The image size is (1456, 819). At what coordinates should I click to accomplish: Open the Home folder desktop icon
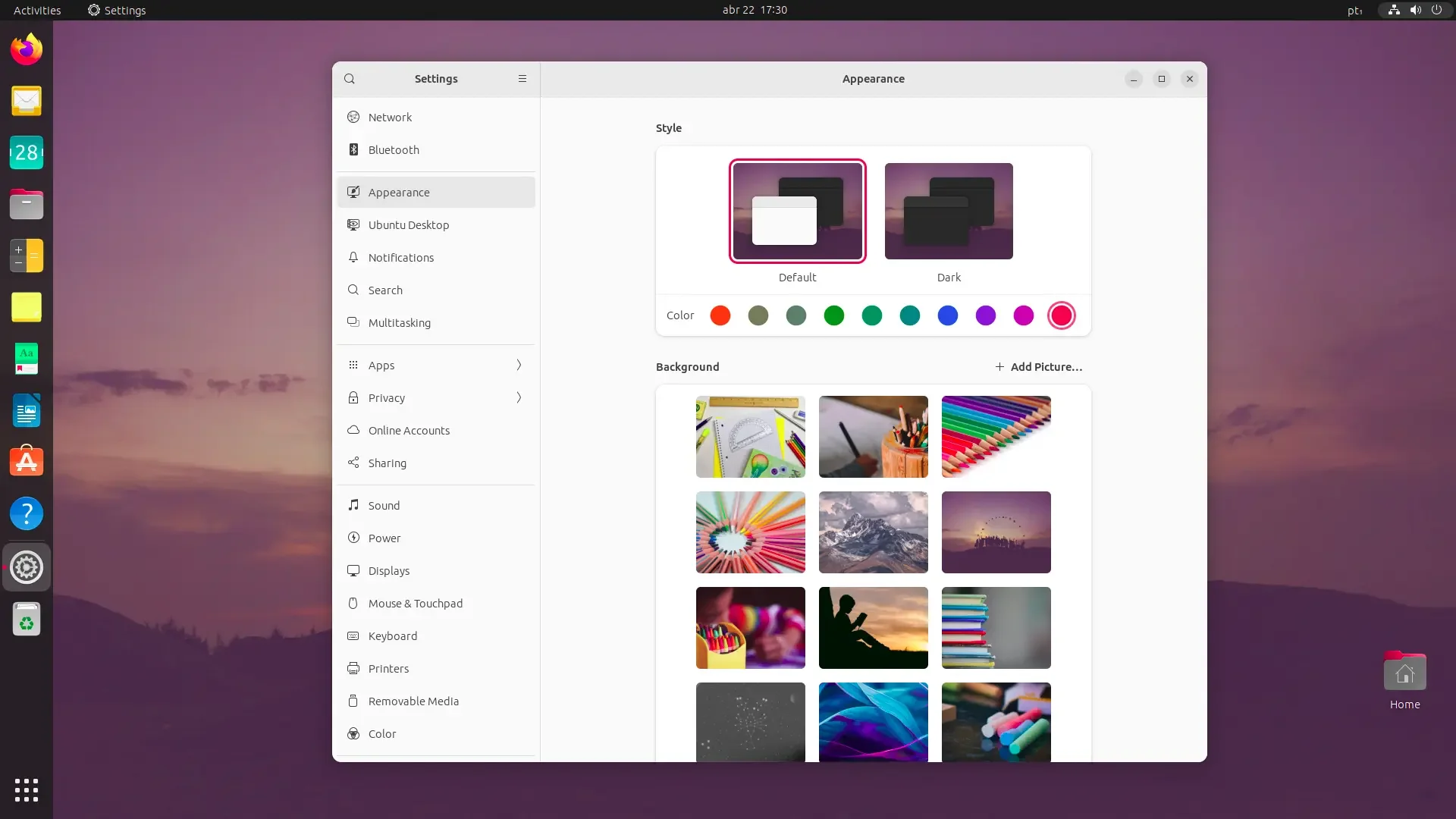tap(1404, 680)
